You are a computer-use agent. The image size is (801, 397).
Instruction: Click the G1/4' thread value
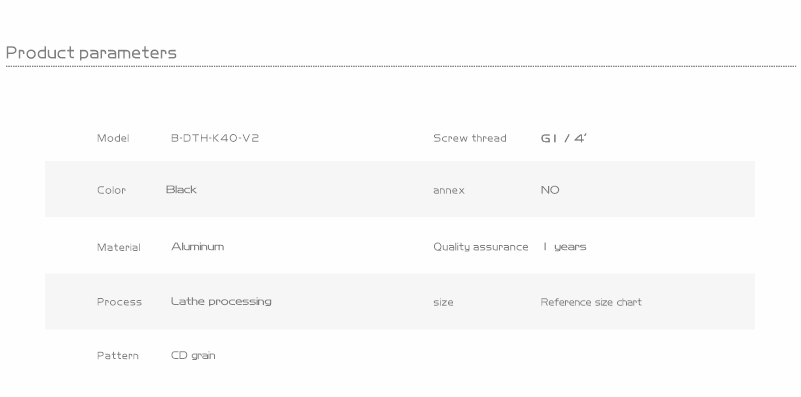pos(564,138)
